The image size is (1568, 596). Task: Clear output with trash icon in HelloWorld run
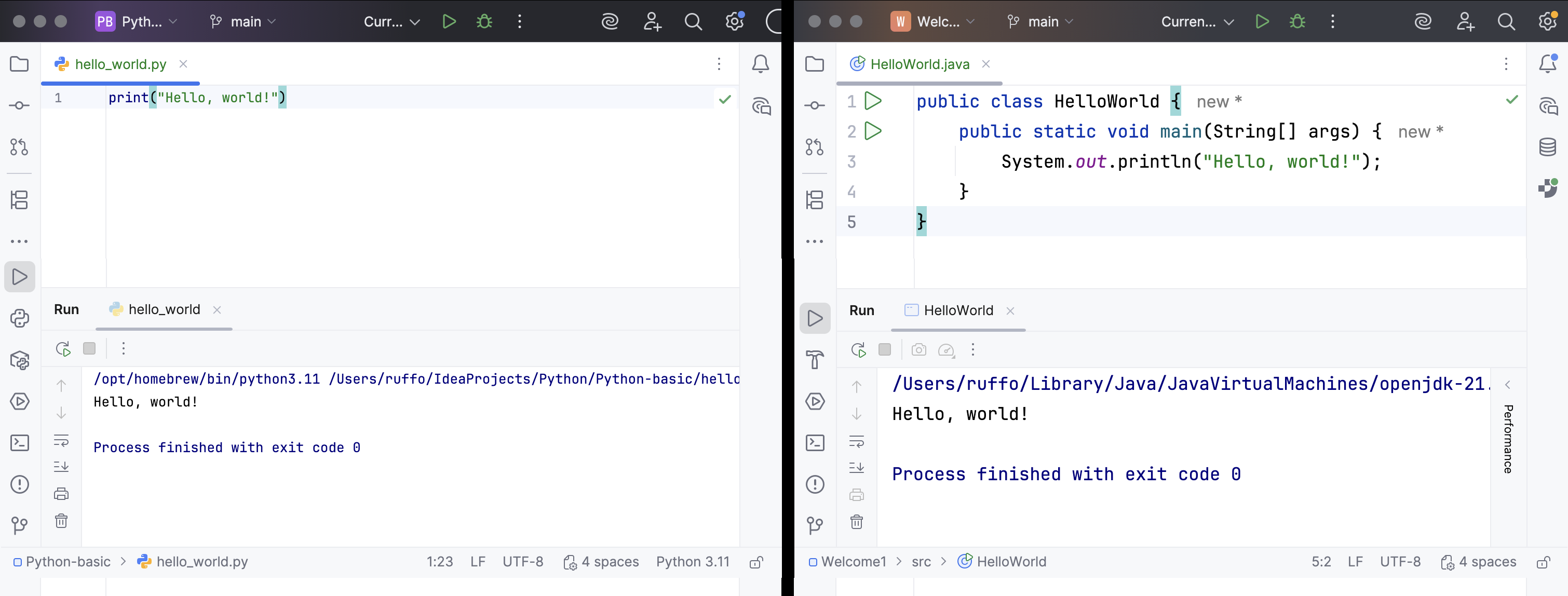coord(857,522)
